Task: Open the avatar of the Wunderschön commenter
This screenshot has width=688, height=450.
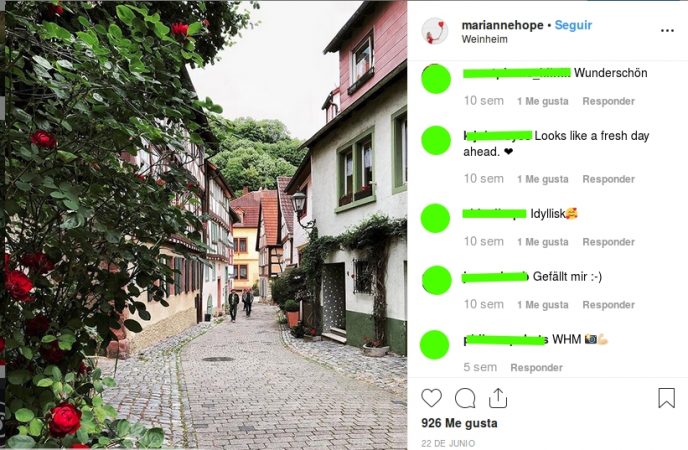Action: (x=436, y=79)
